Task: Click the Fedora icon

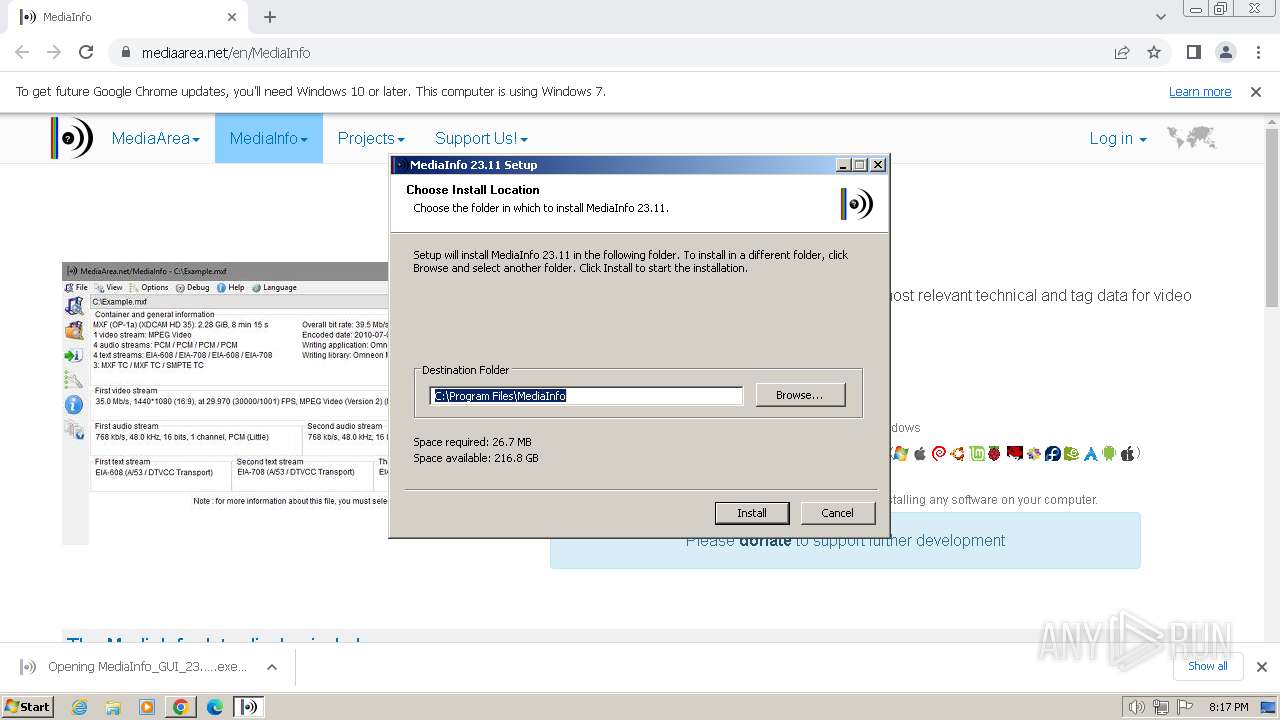Action: pos(1053,453)
